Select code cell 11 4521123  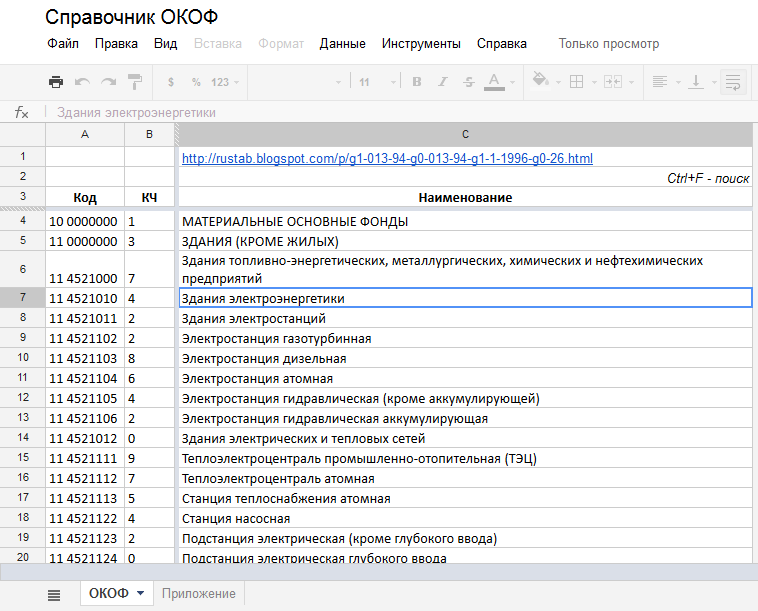pos(85,538)
